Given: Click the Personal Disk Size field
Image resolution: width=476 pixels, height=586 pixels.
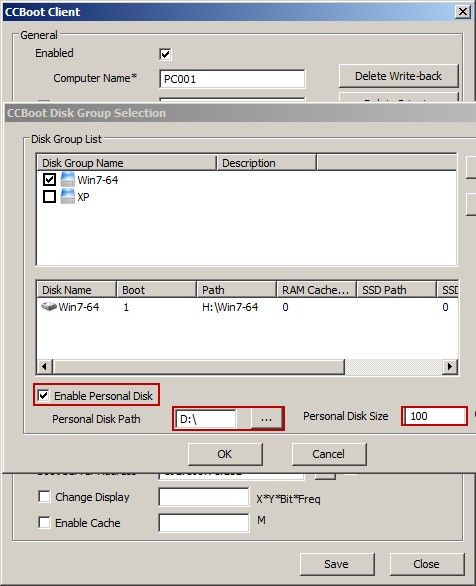Looking at the screenshot, I should coord(435,416).
